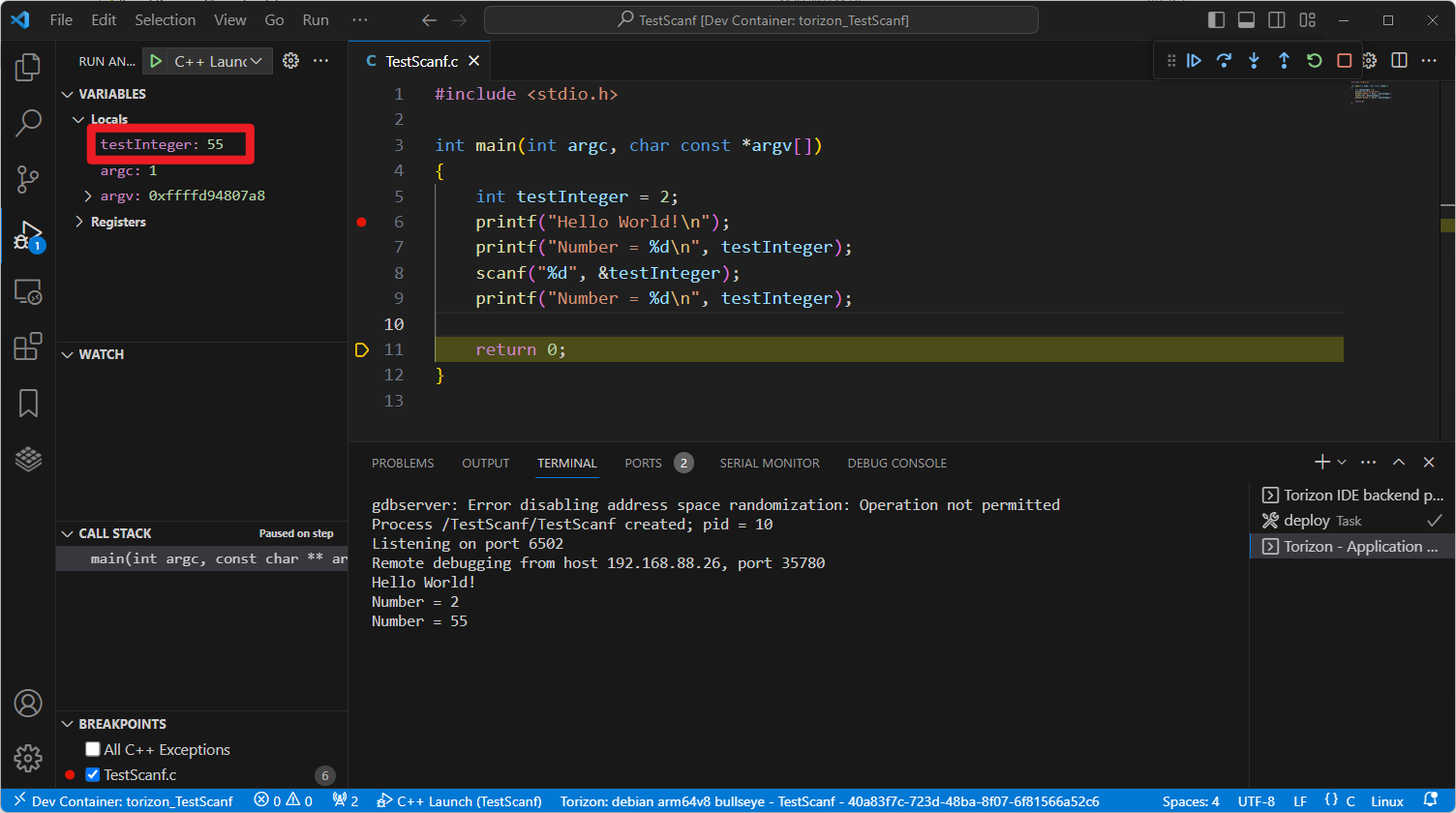
Task: Open the Edit menu
Action: [x=104, y=19]
